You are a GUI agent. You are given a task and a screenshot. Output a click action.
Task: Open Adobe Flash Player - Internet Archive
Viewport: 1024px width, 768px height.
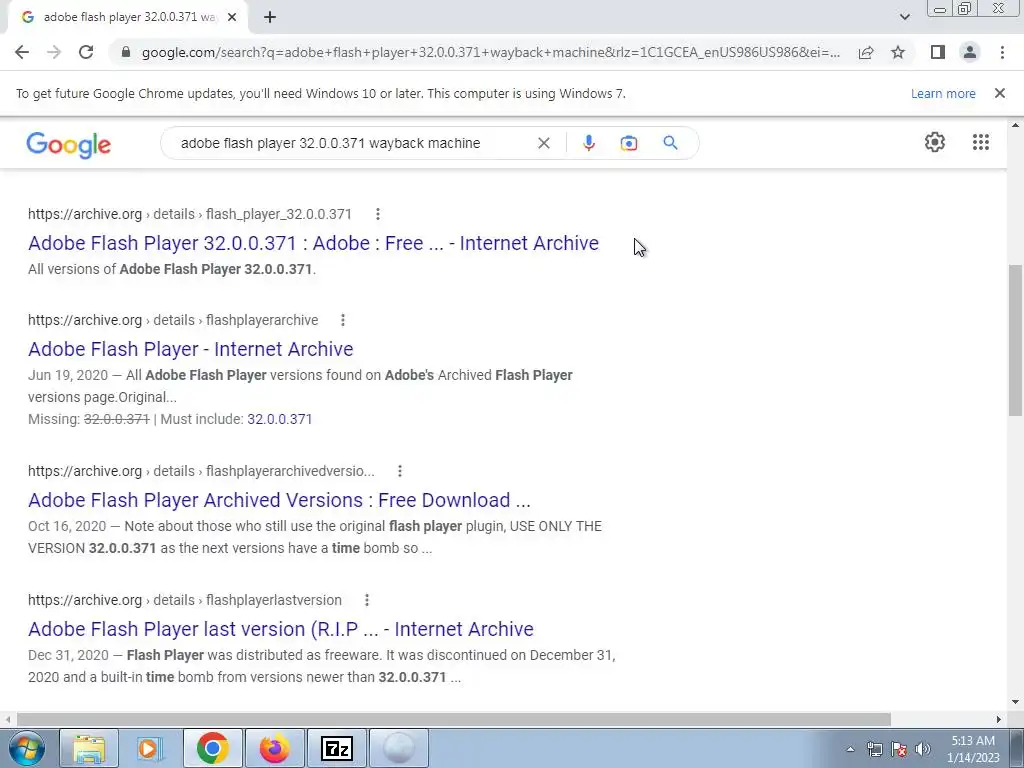coord(191,349)
